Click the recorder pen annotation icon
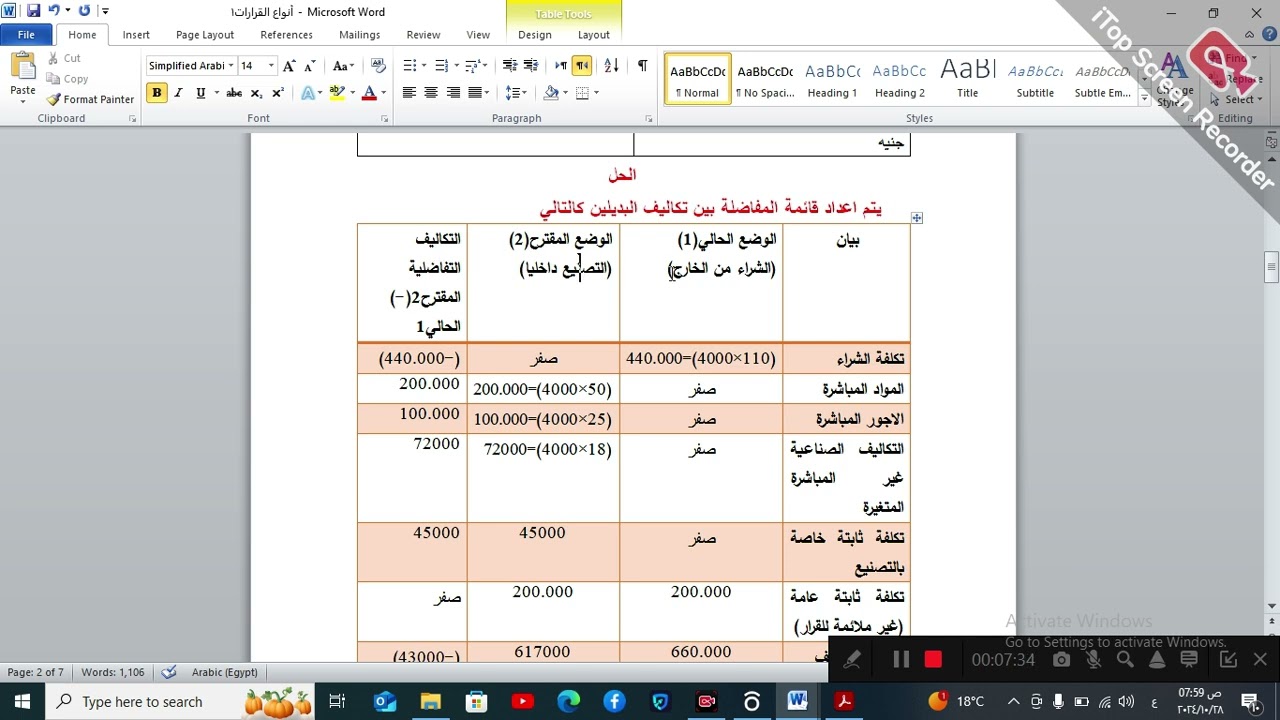The image size is (1280, 720). 852,660
